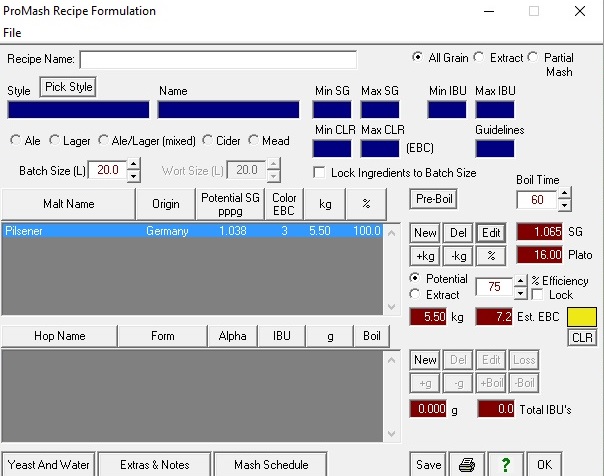Choose Ale fermentation type
604x476 pixels.
tap(15, 140)
